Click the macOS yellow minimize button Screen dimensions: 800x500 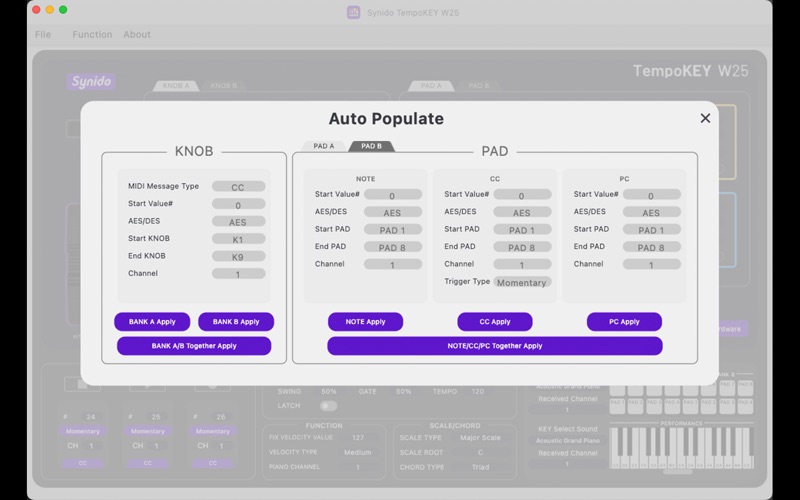[x=49, y=10]
